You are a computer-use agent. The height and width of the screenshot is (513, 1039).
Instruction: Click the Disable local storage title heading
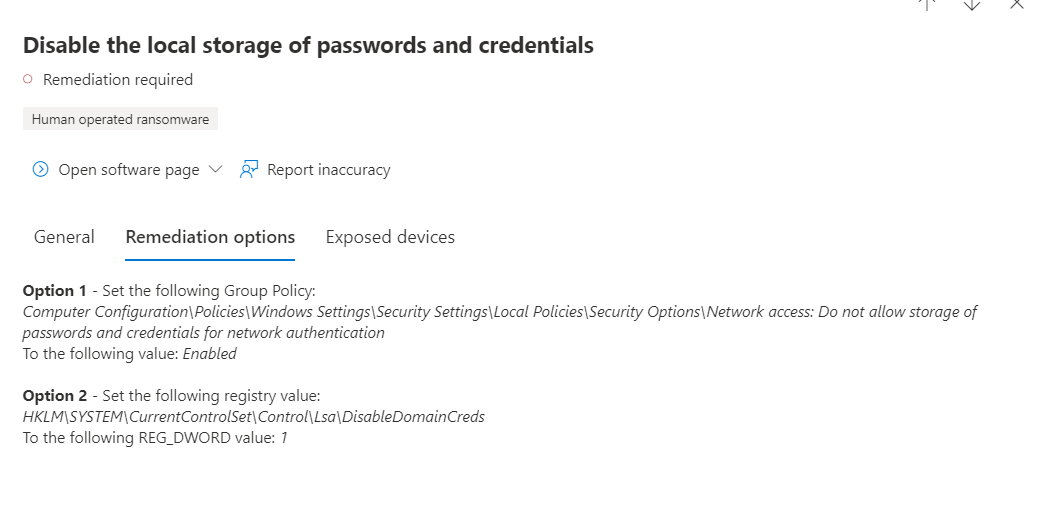click(308, 45)
